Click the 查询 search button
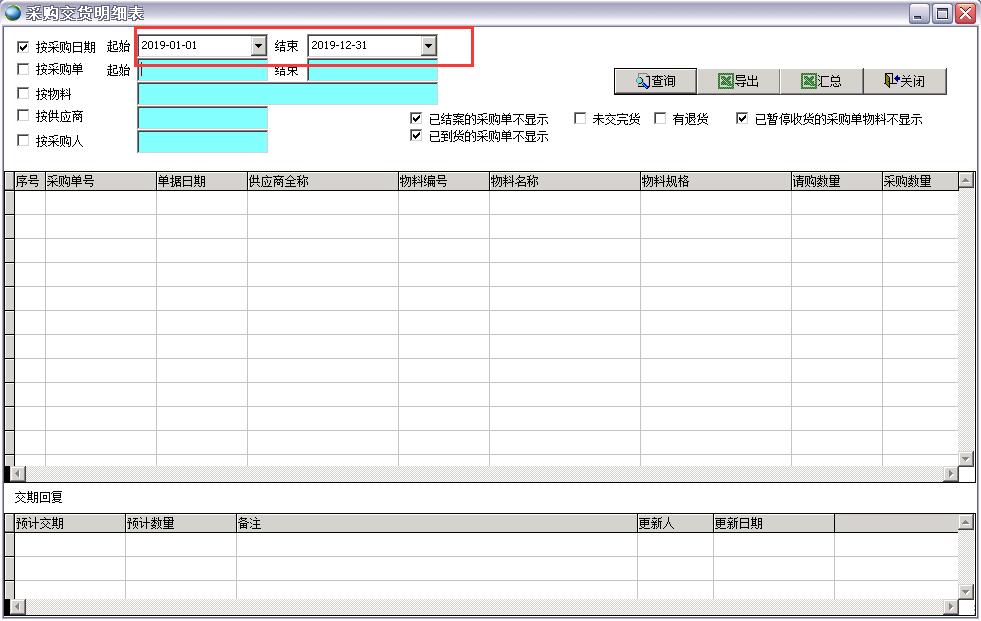Screen dimensions: 981x621 point(655,81)
